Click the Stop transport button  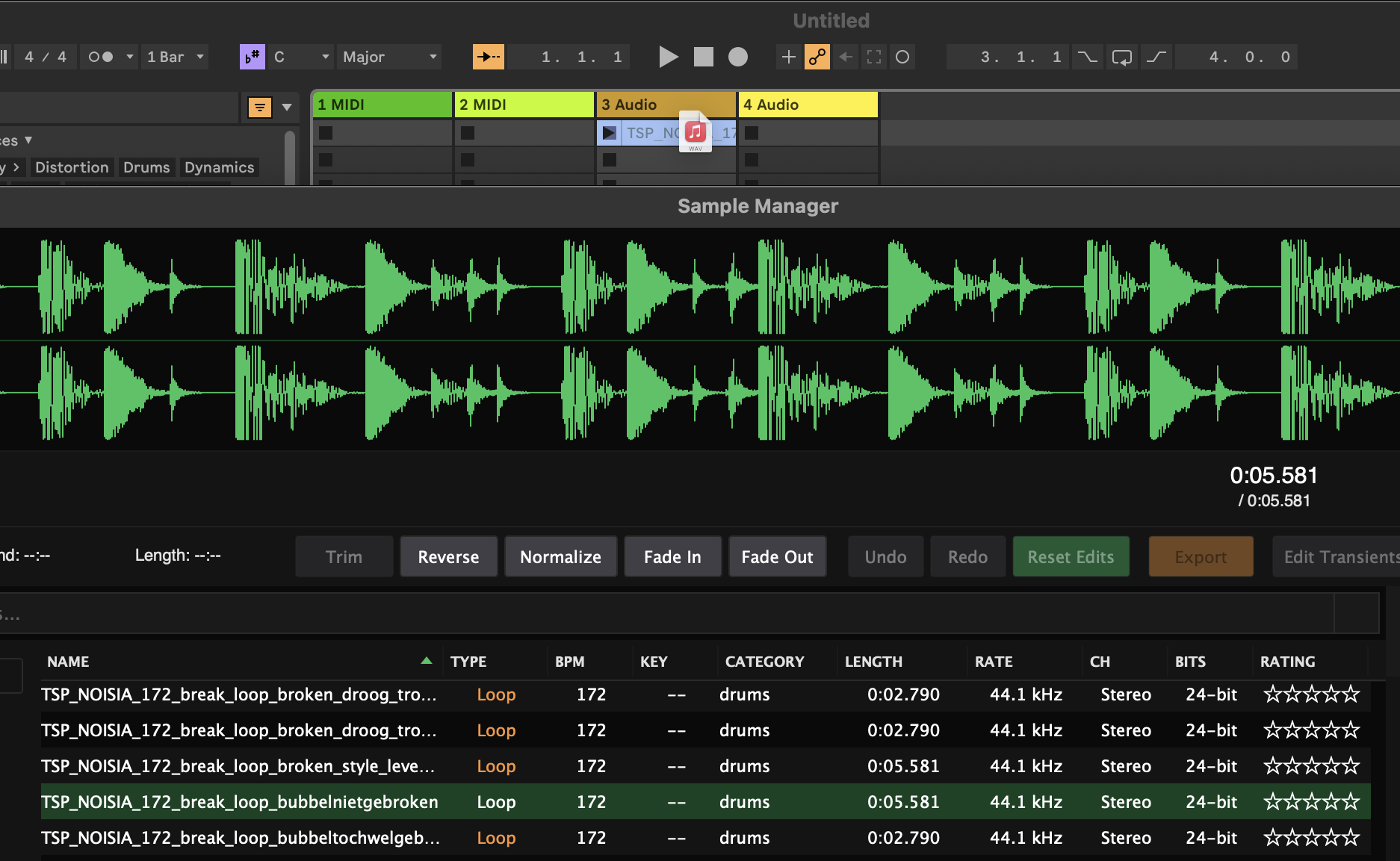(x=703, y=57)
